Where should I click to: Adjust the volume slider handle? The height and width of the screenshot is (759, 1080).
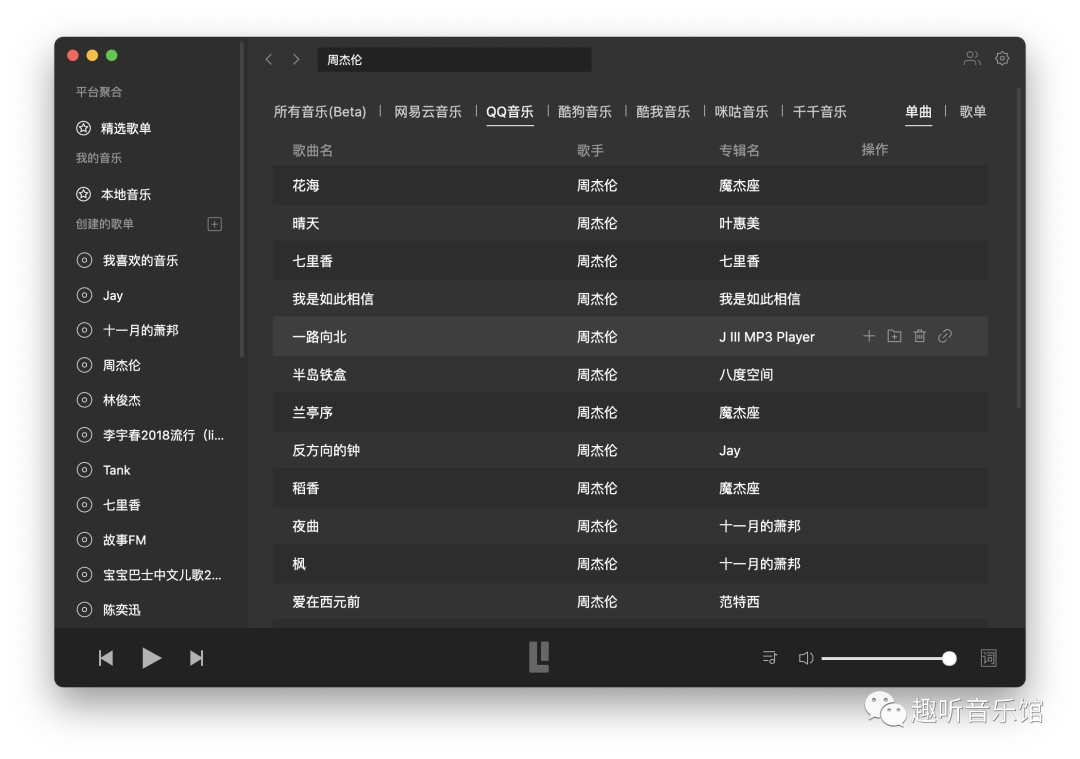point(949,658)
